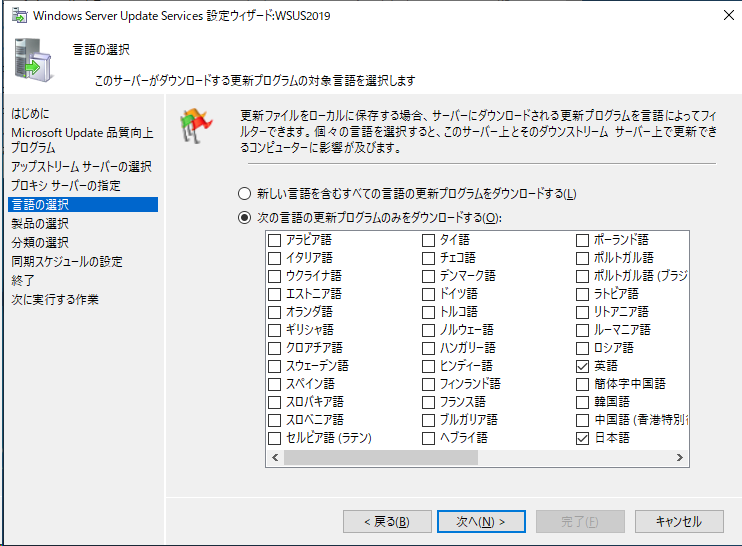Go to アップストリーム サーバーの選択 step
This screenshot has height=546, width=742.
[81, 167]
